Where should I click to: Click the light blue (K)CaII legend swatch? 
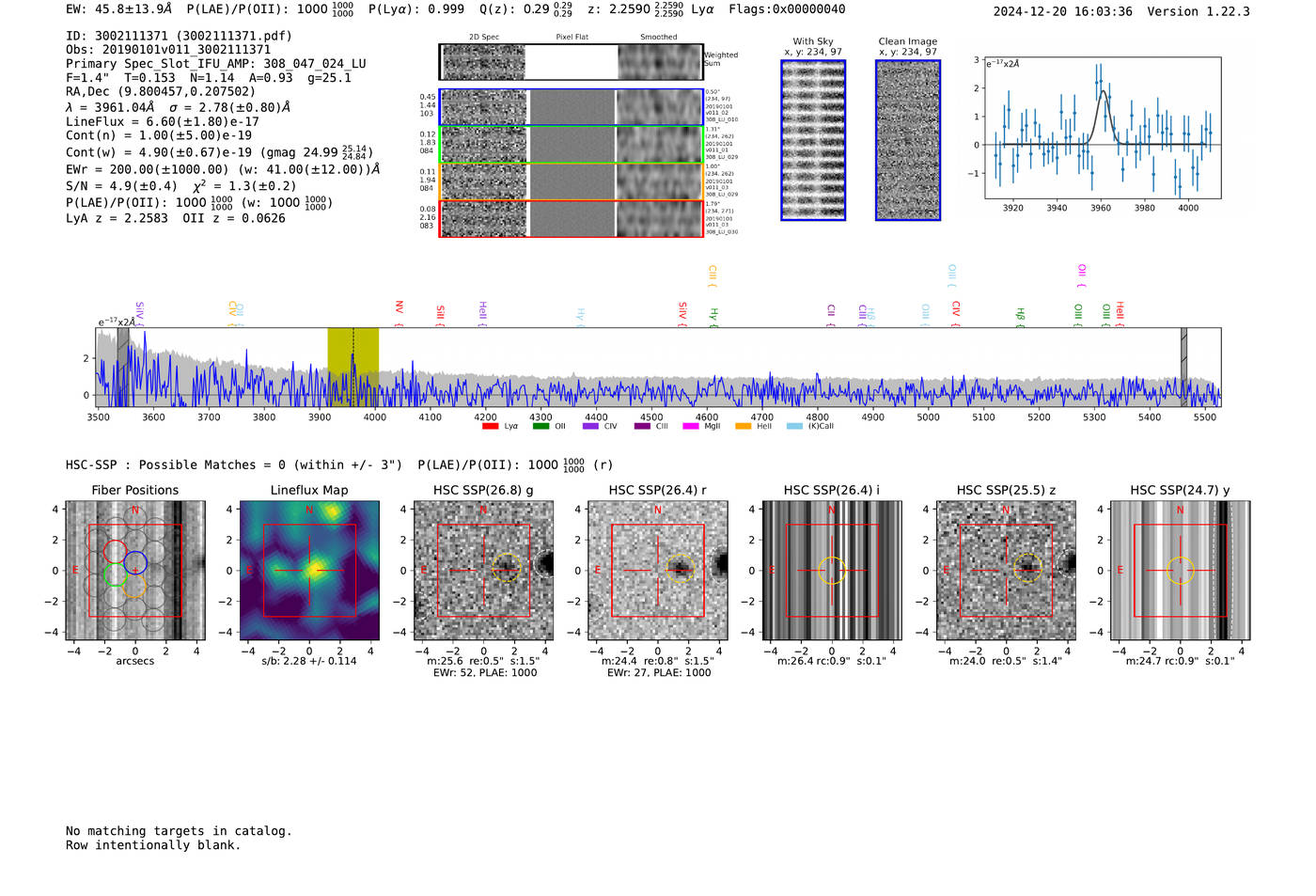[x=794, y=426]
